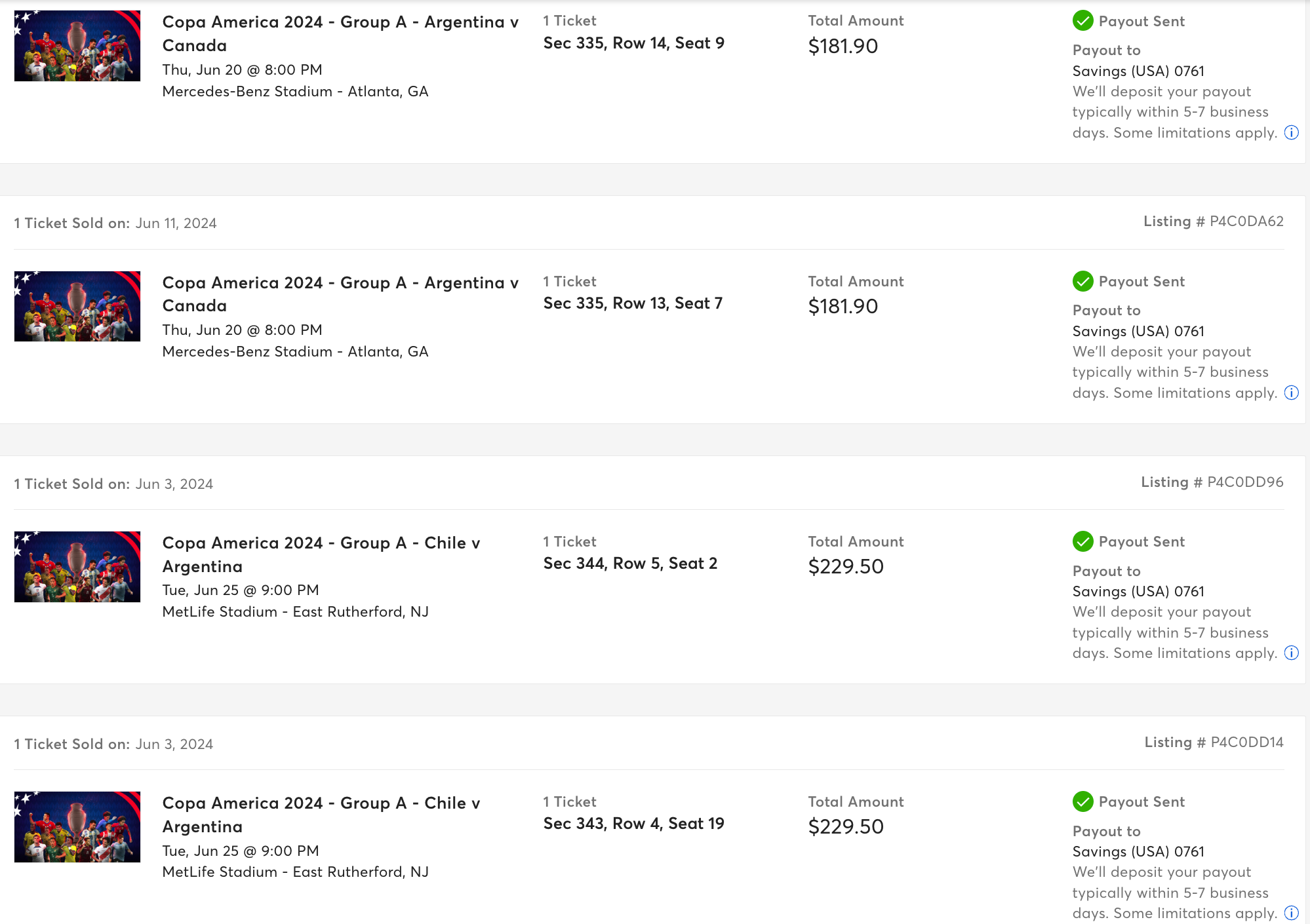The height and width of the screenshot is (924, 1310).
Task: Click green Payout Sent checkmark for Seat 2 ticket
Action: tap(1082, 541)
